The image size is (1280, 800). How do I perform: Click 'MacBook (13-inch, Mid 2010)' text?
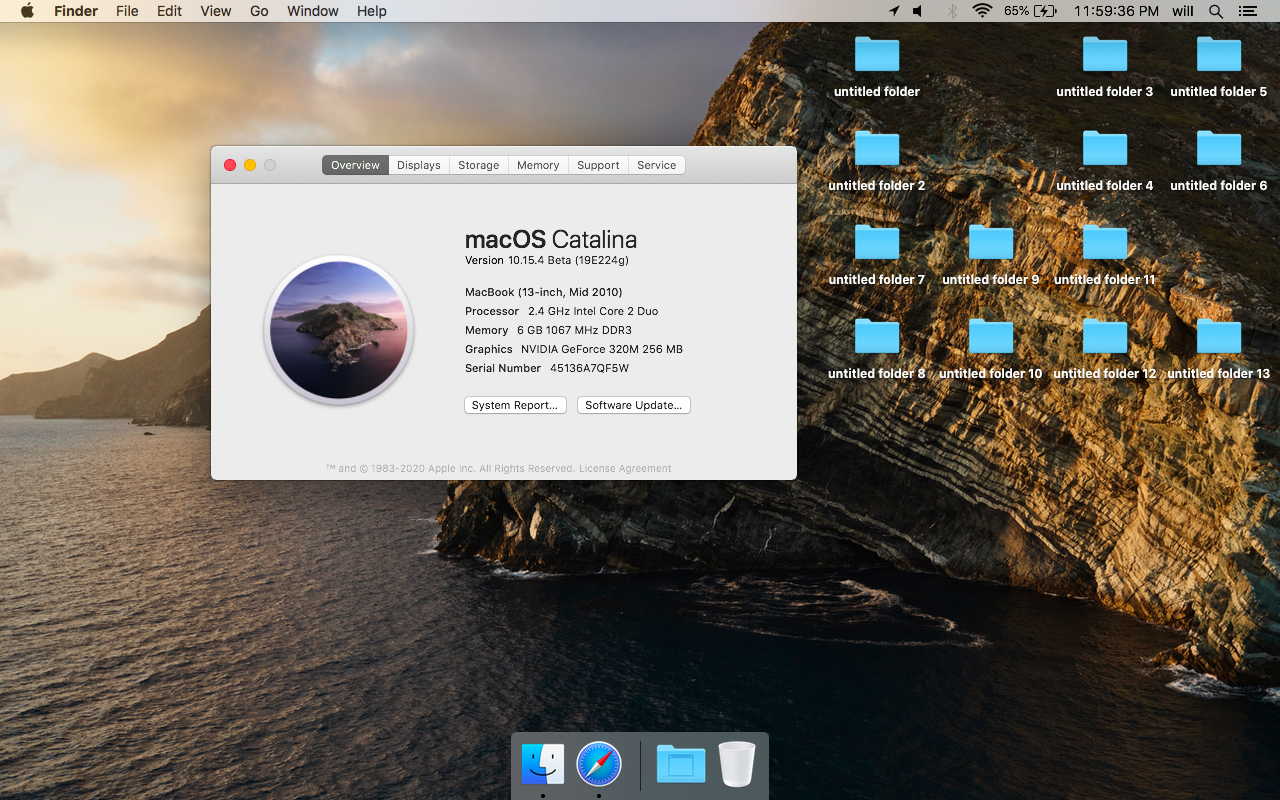[544, 292]
